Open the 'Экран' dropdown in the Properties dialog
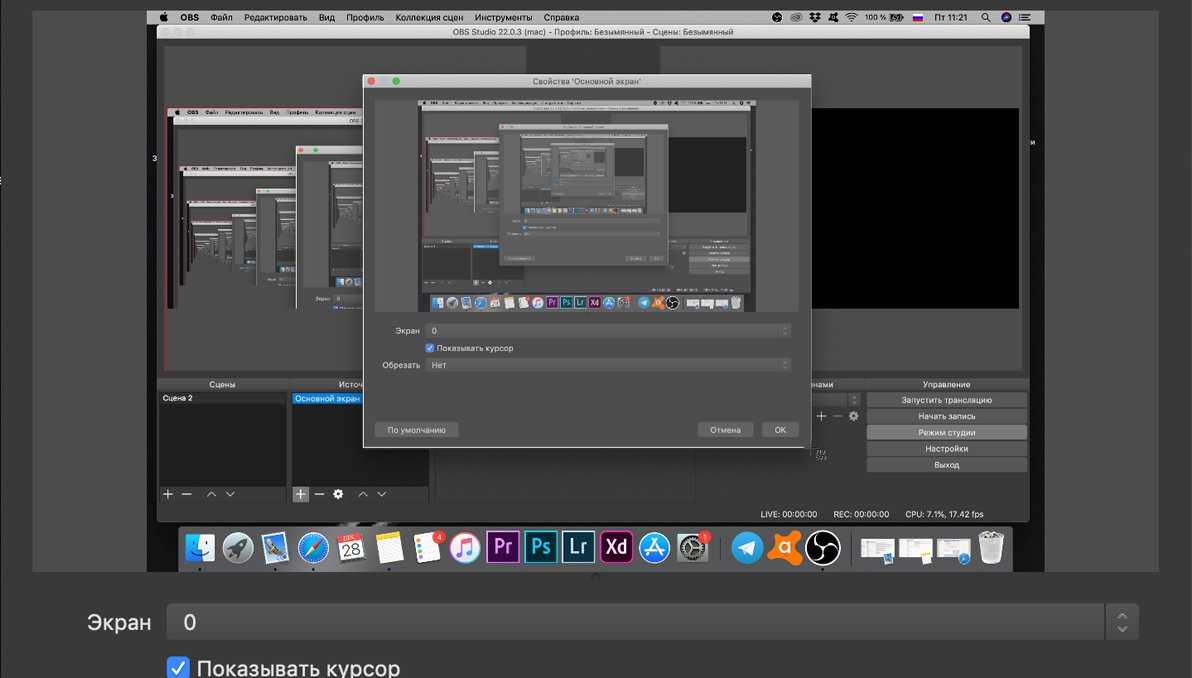This screenshot has height=678, width=1192. pos(608,331)
